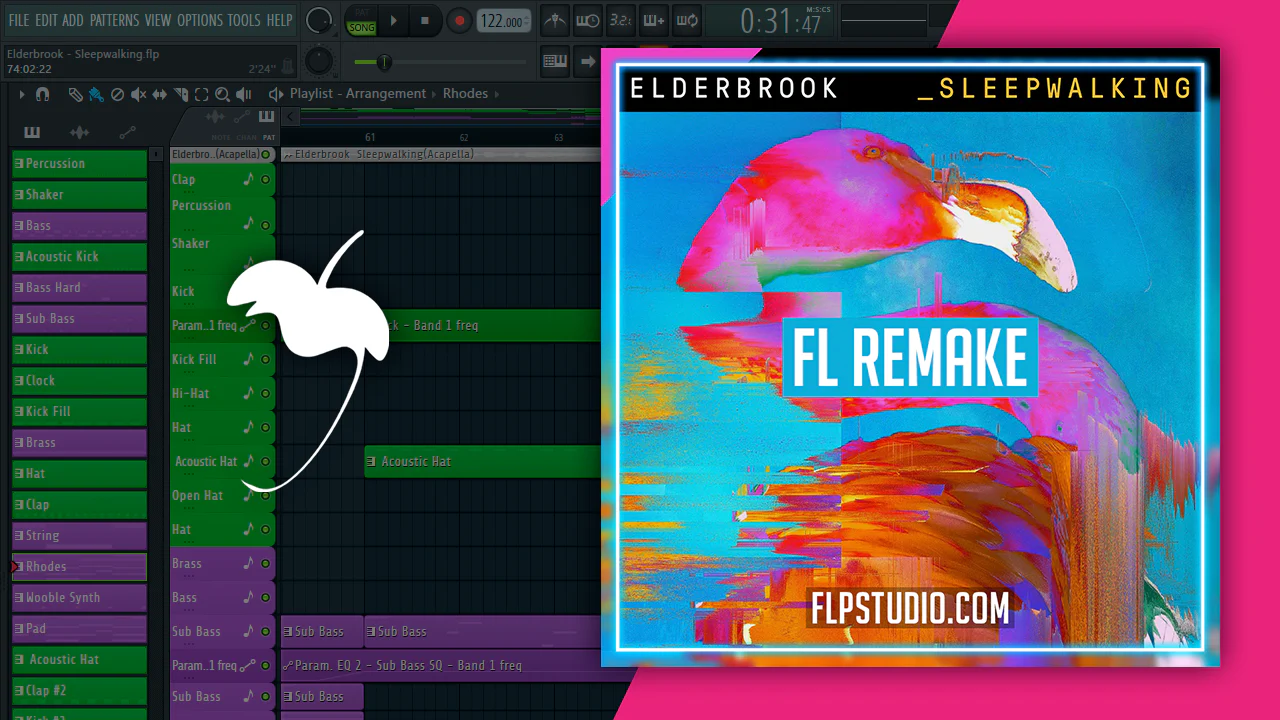1280x720 pixels.
Task: Toggle step editing arrow icon
Action: click(588, 62)
